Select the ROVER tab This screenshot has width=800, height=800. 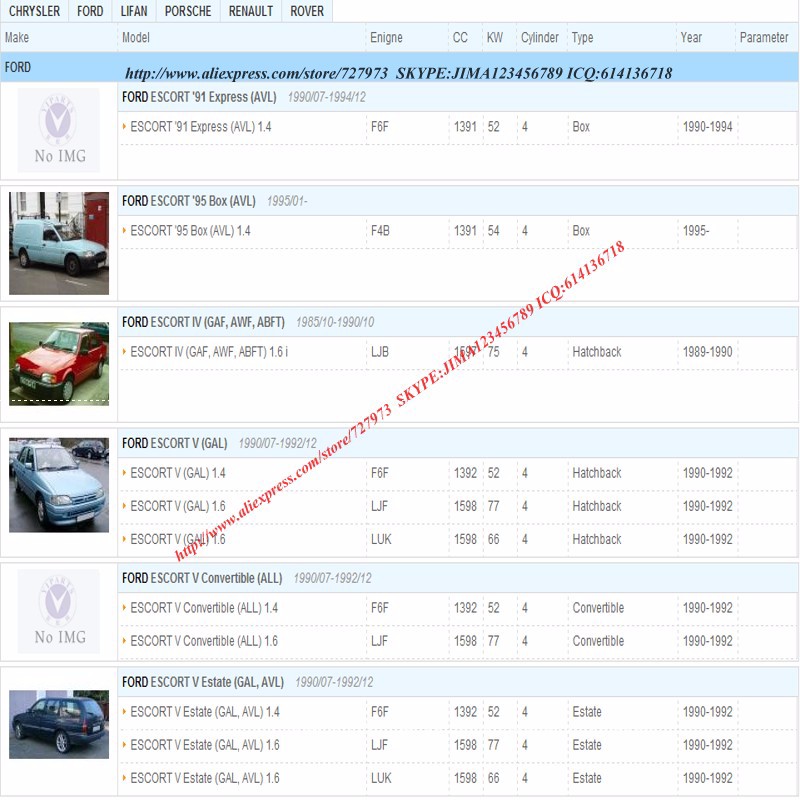(307, 11)
